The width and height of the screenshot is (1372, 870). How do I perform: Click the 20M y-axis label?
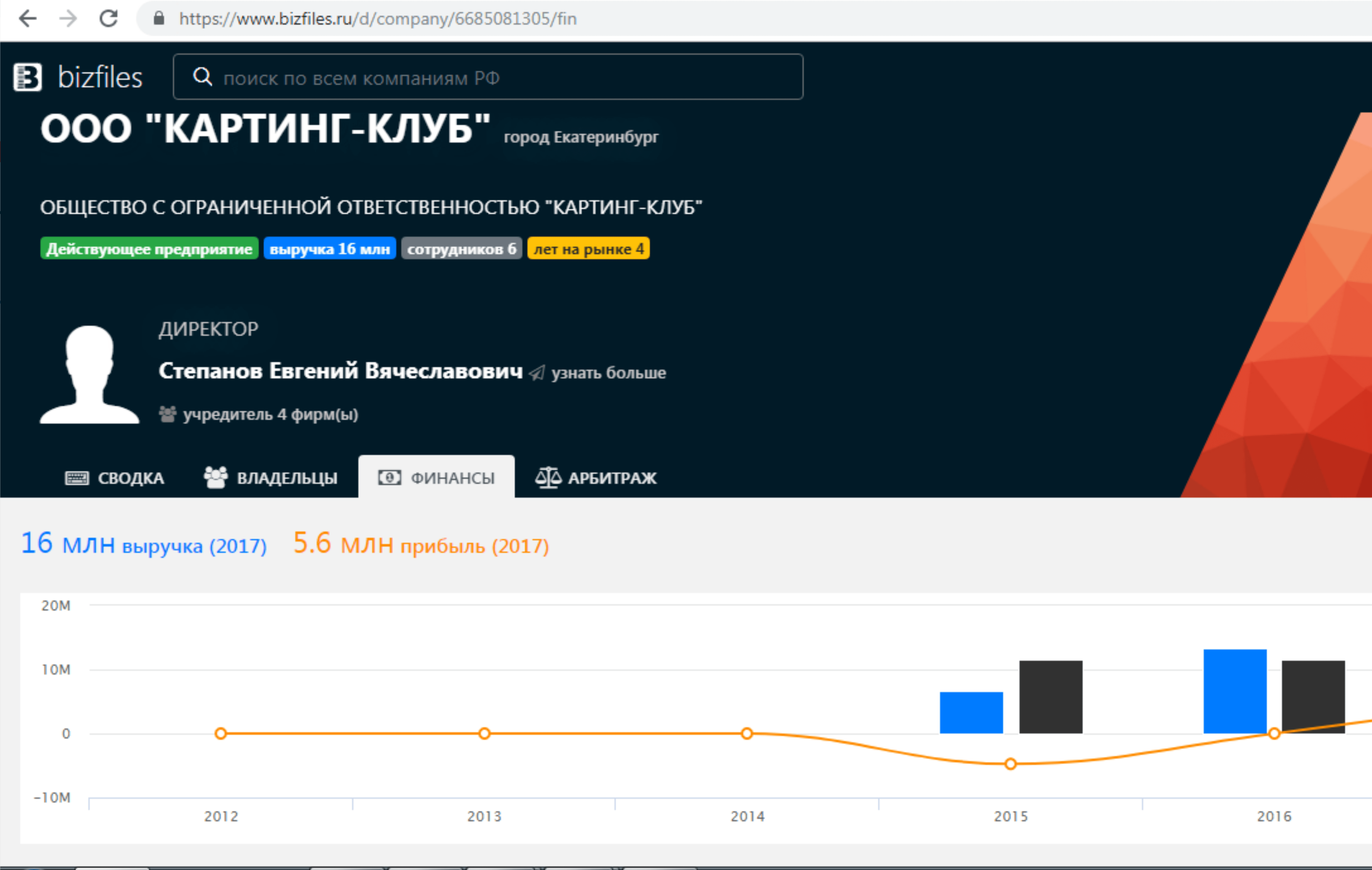click(56, 606)
